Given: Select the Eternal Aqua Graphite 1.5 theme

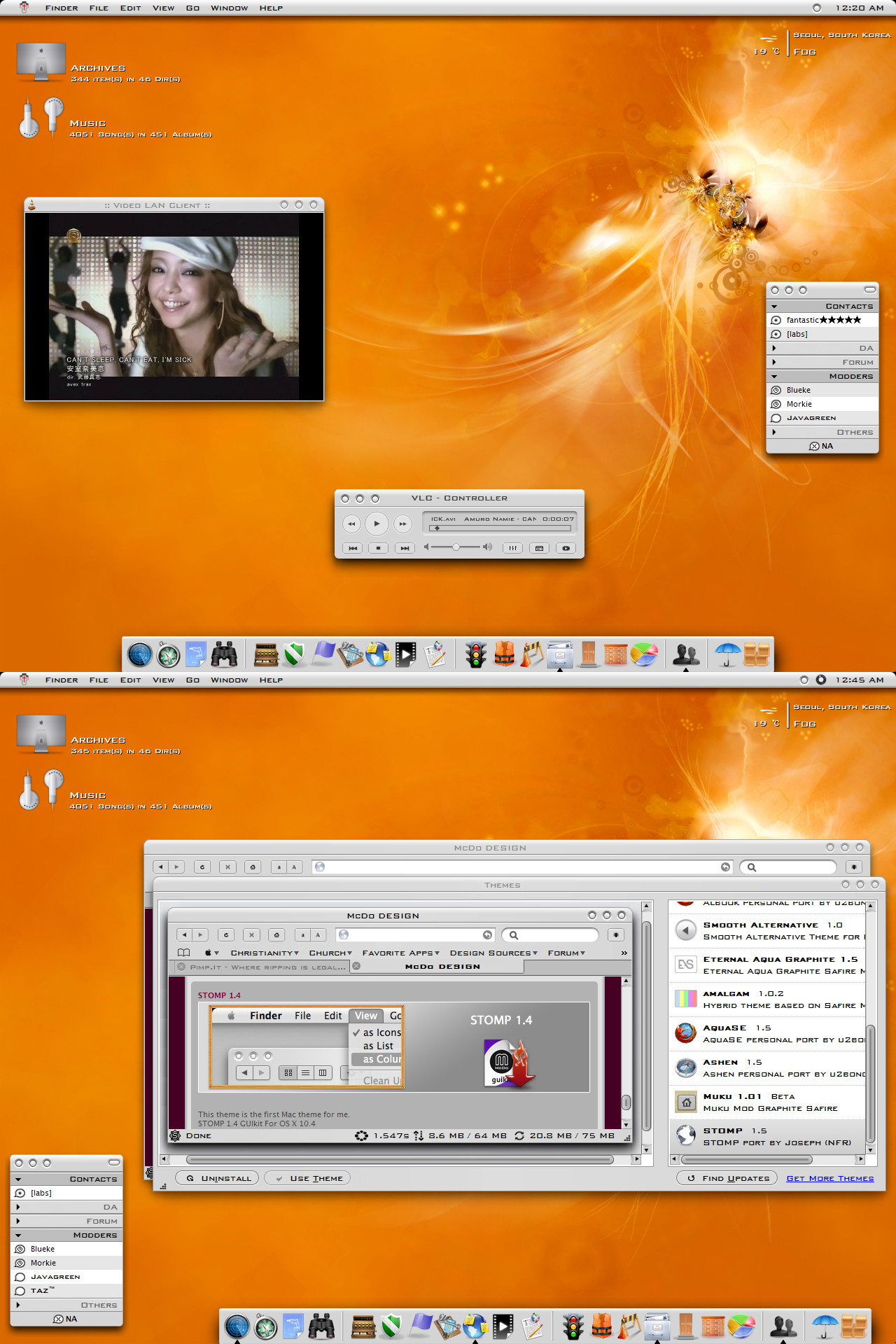Looking at the screenshot, I should (768, 965).
